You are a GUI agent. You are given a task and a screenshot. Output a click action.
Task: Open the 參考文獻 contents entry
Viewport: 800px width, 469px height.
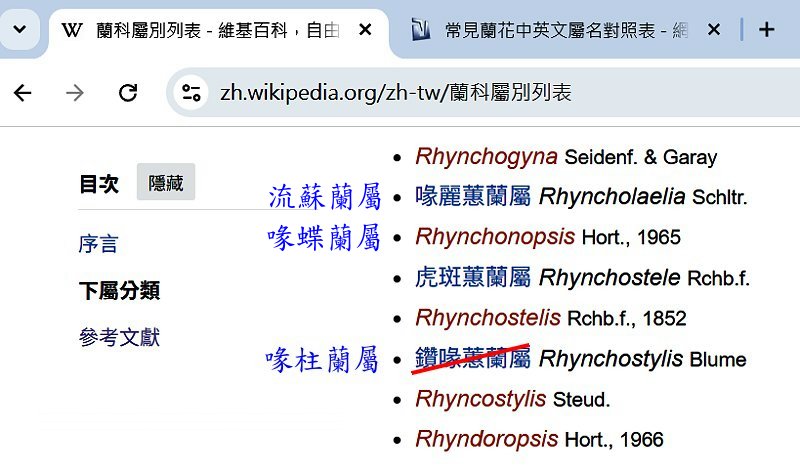point(119,338)
